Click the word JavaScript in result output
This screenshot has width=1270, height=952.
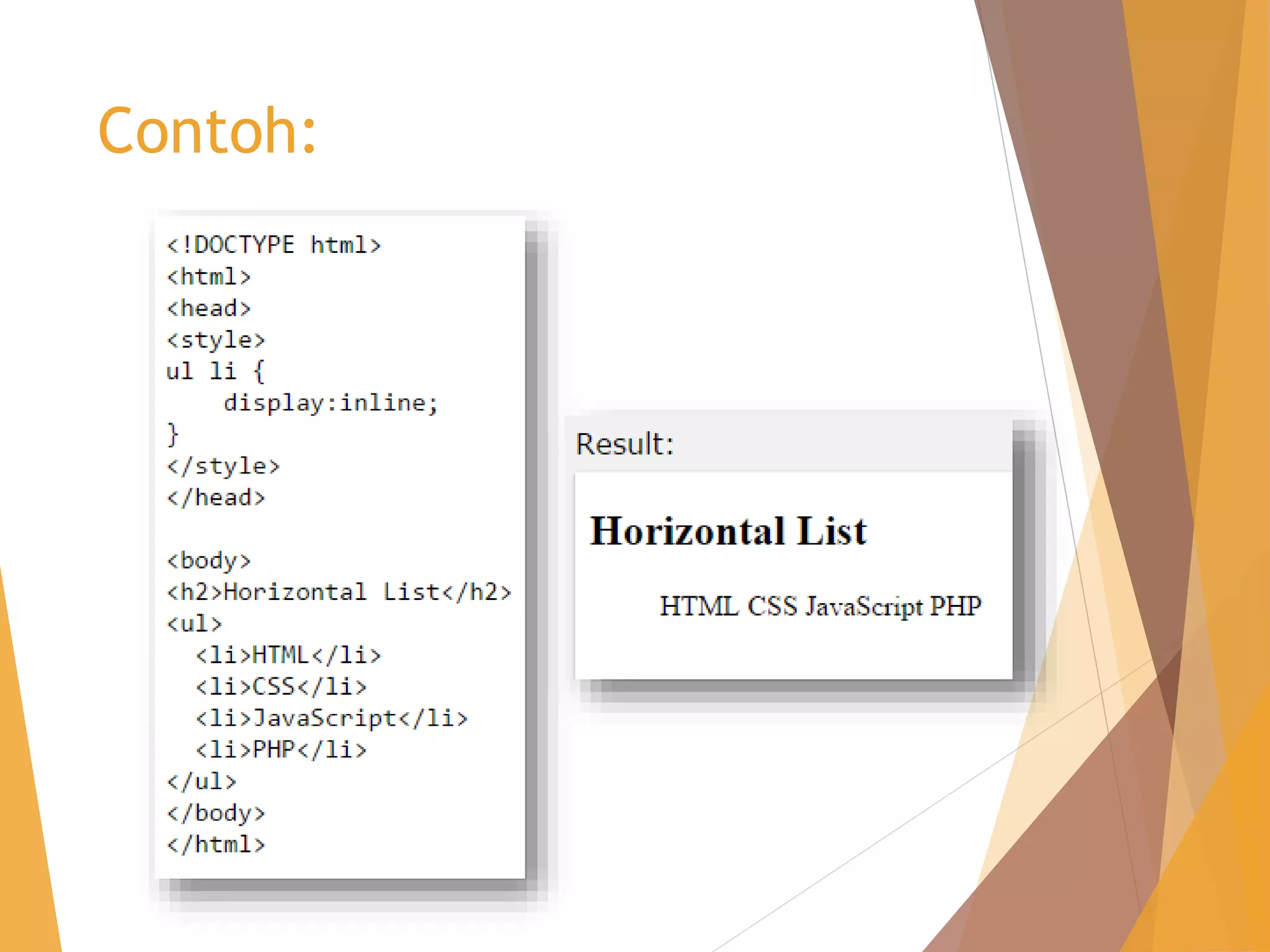coord(864,606)
